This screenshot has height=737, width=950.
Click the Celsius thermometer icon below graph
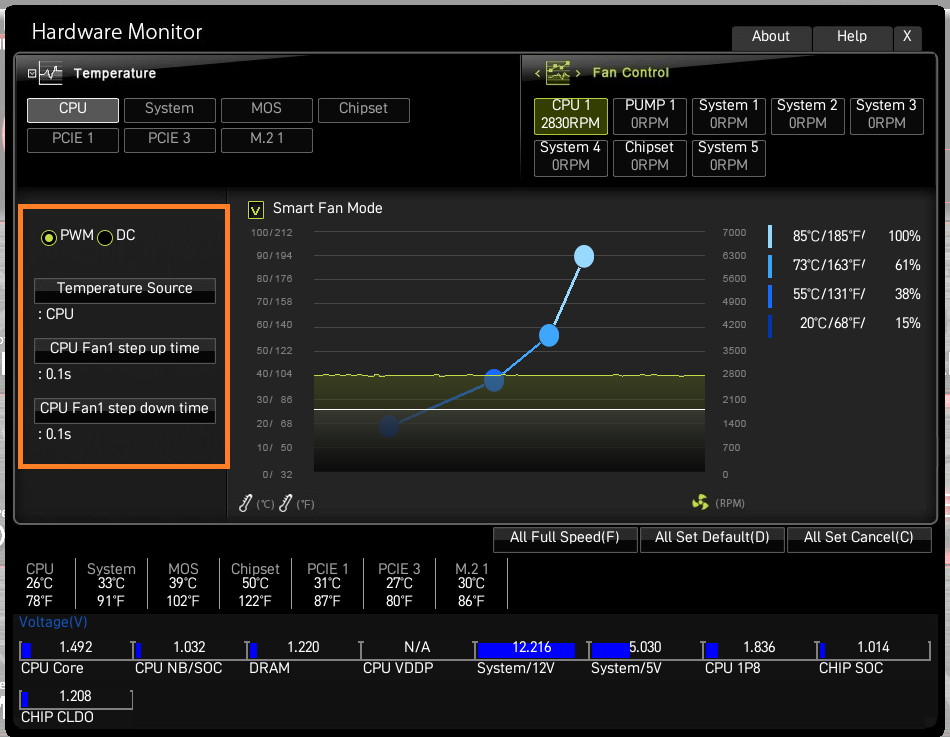click(x=245, y=503)
